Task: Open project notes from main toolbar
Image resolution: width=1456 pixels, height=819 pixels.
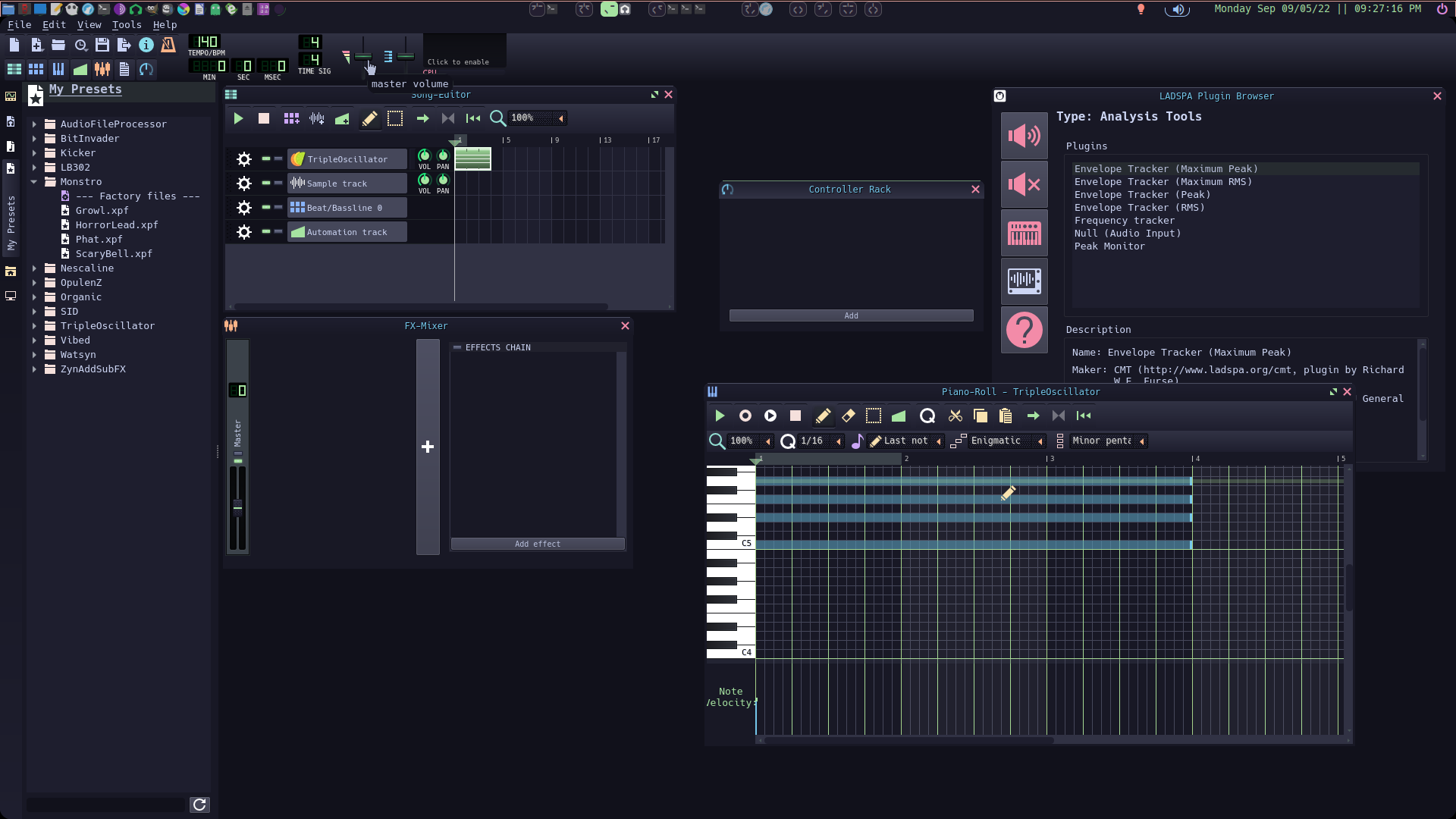Action: [124, 69]
